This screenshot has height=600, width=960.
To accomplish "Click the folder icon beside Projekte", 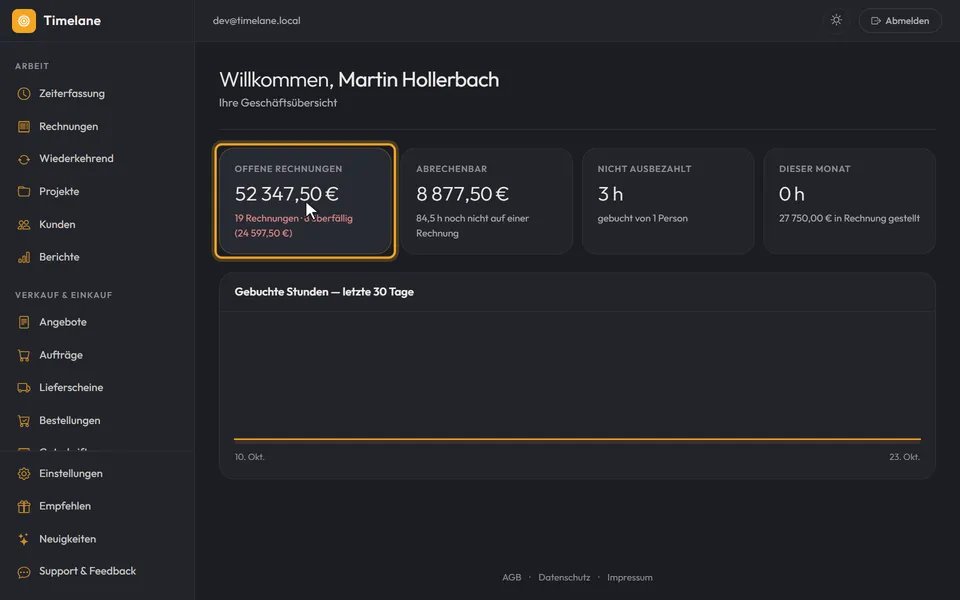I will [24, 192].
